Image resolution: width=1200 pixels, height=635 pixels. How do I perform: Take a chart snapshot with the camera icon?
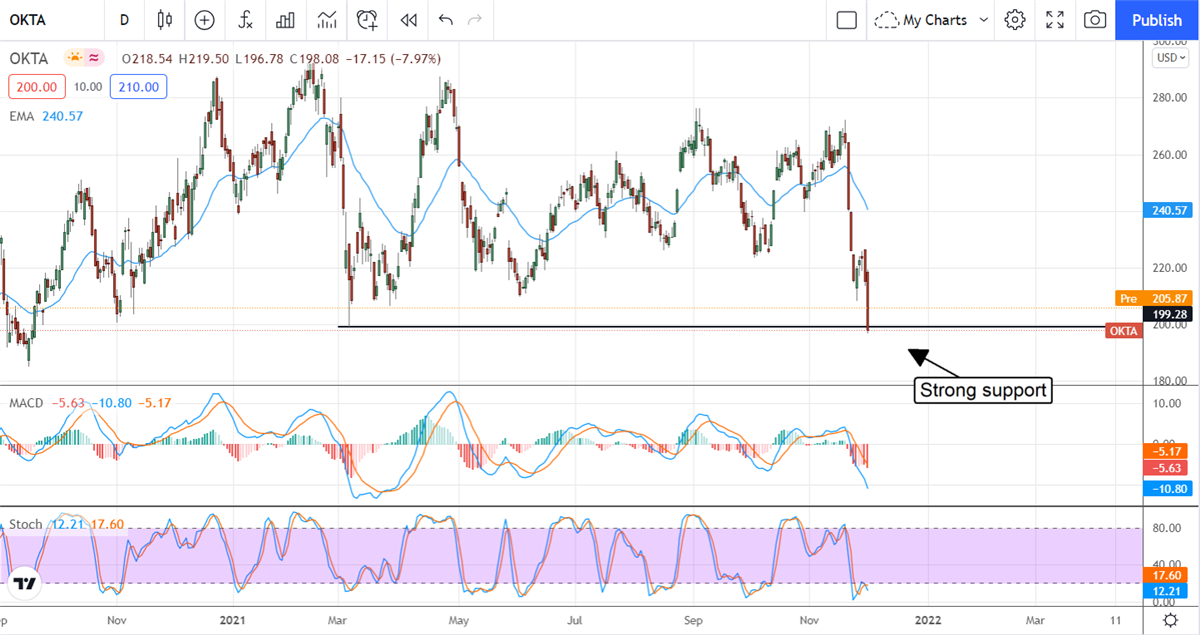(x=1094, y=20)
